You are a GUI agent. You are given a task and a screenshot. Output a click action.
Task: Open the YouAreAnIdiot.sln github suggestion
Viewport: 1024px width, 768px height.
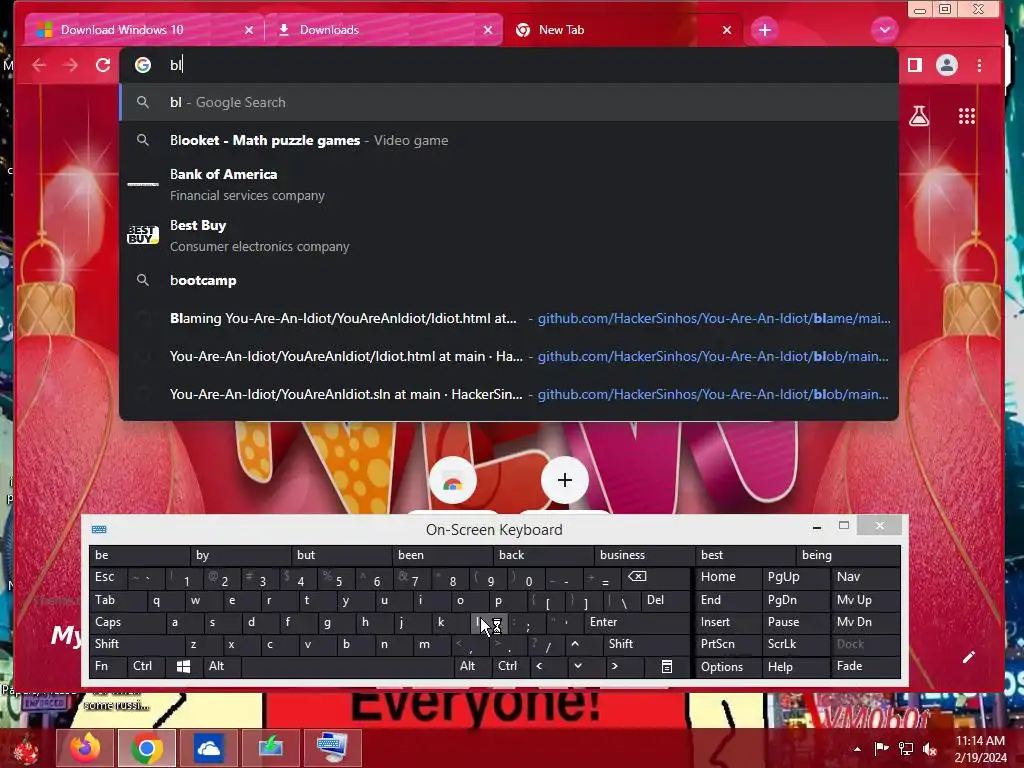[x=509, y=394]
